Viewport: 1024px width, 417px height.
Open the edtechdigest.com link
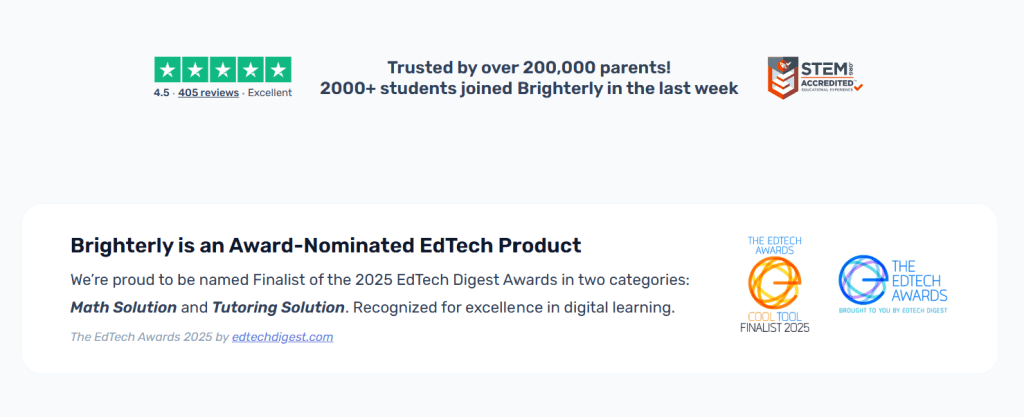[282, 337]
